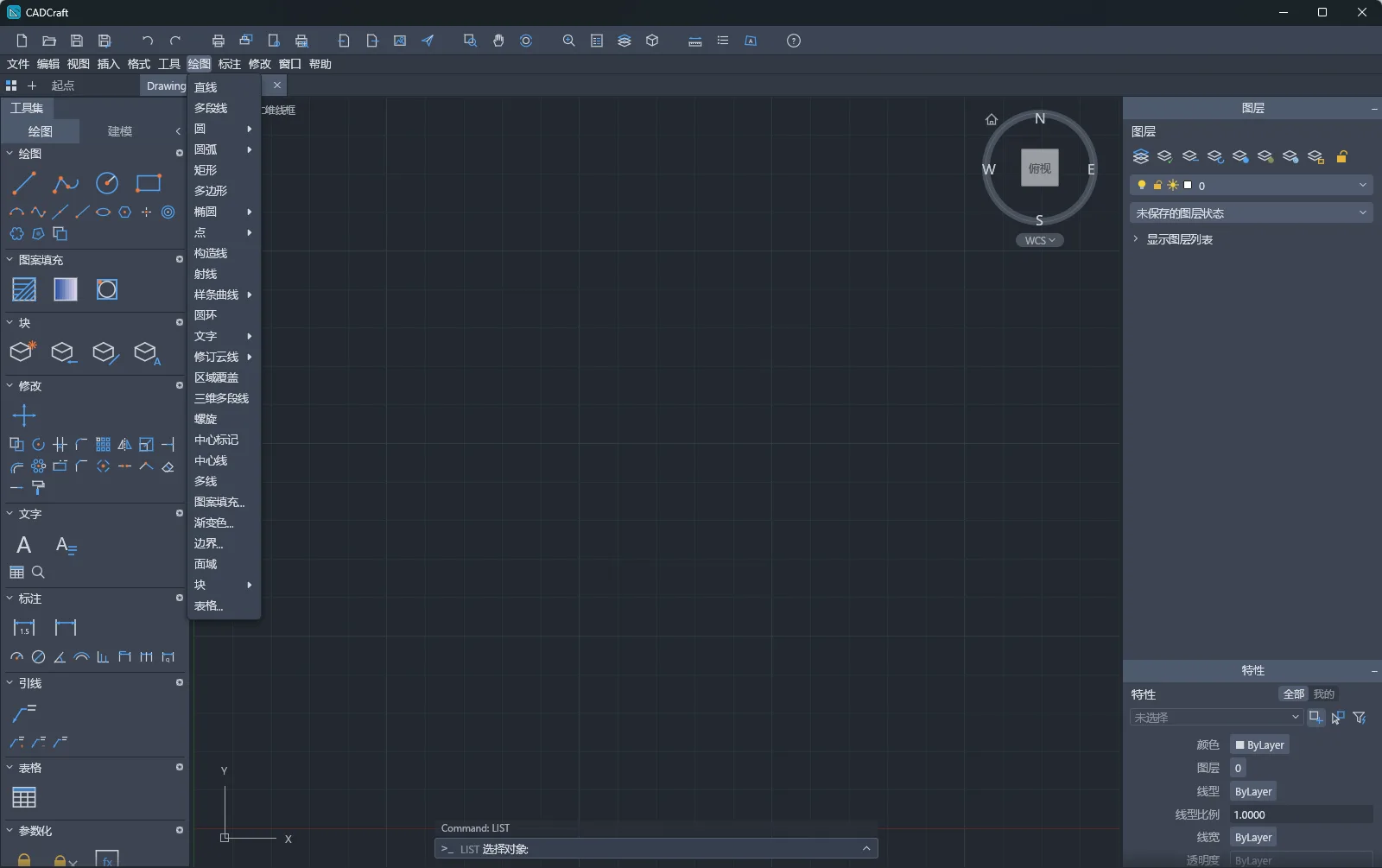Open the current layer 0 dropdown
Image resolution: width=1382 pixels, height=868 pixels.
pyautogui.click(x=1252, y=185)
